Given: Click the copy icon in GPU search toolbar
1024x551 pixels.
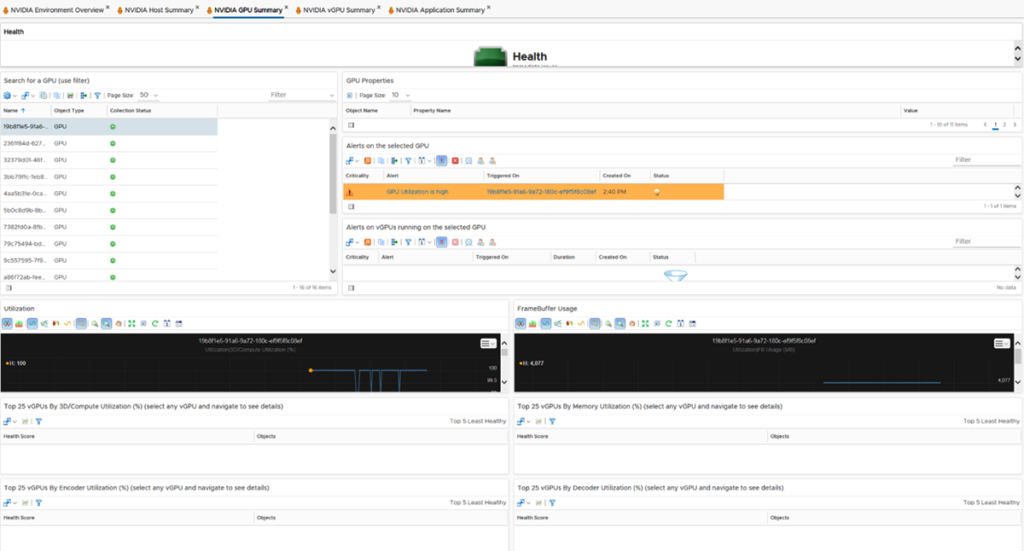Looking at the screenshot, I should pos(57,95).
